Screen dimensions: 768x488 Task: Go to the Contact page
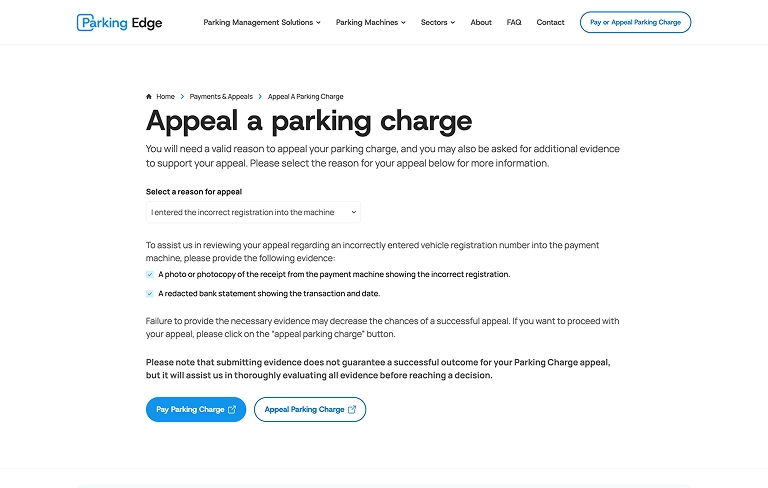click(x=550, y=22)
